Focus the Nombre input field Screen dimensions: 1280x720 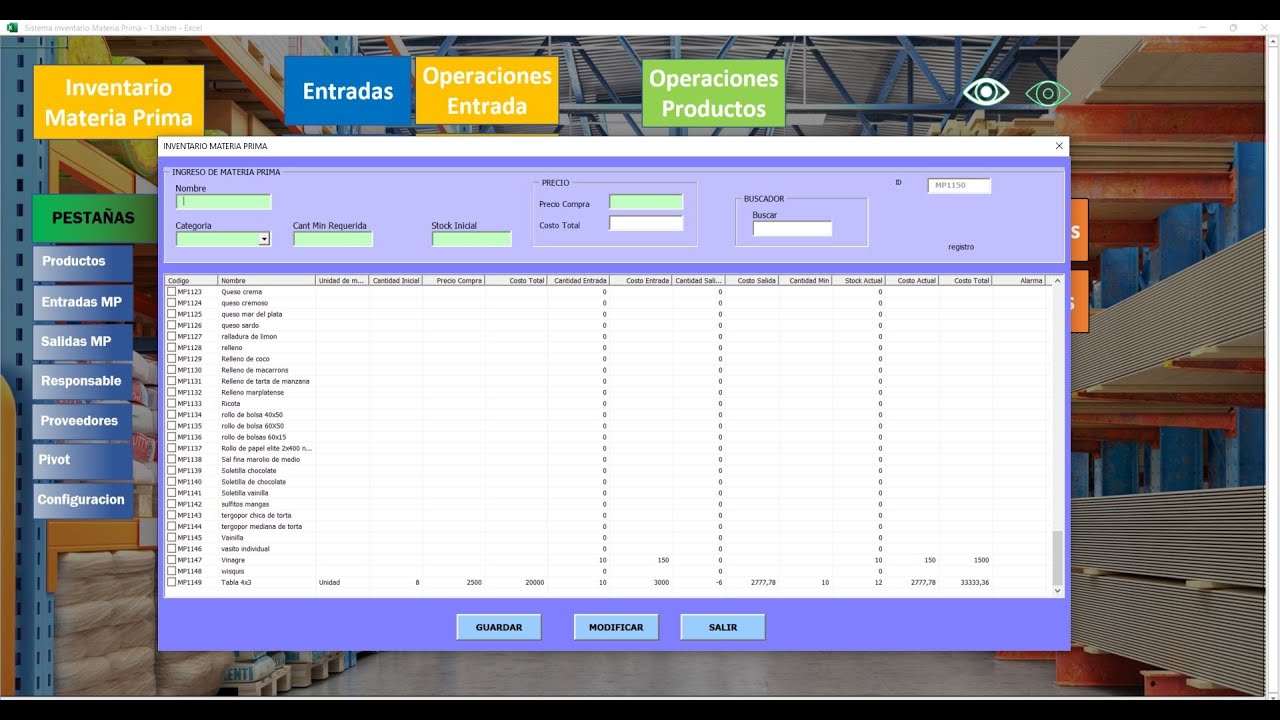pos(223,202)
